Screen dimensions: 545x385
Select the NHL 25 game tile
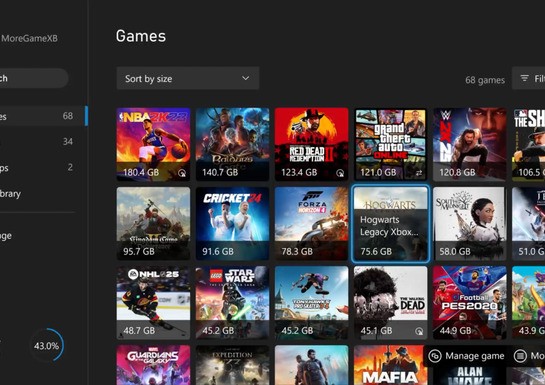pos(153,303)
